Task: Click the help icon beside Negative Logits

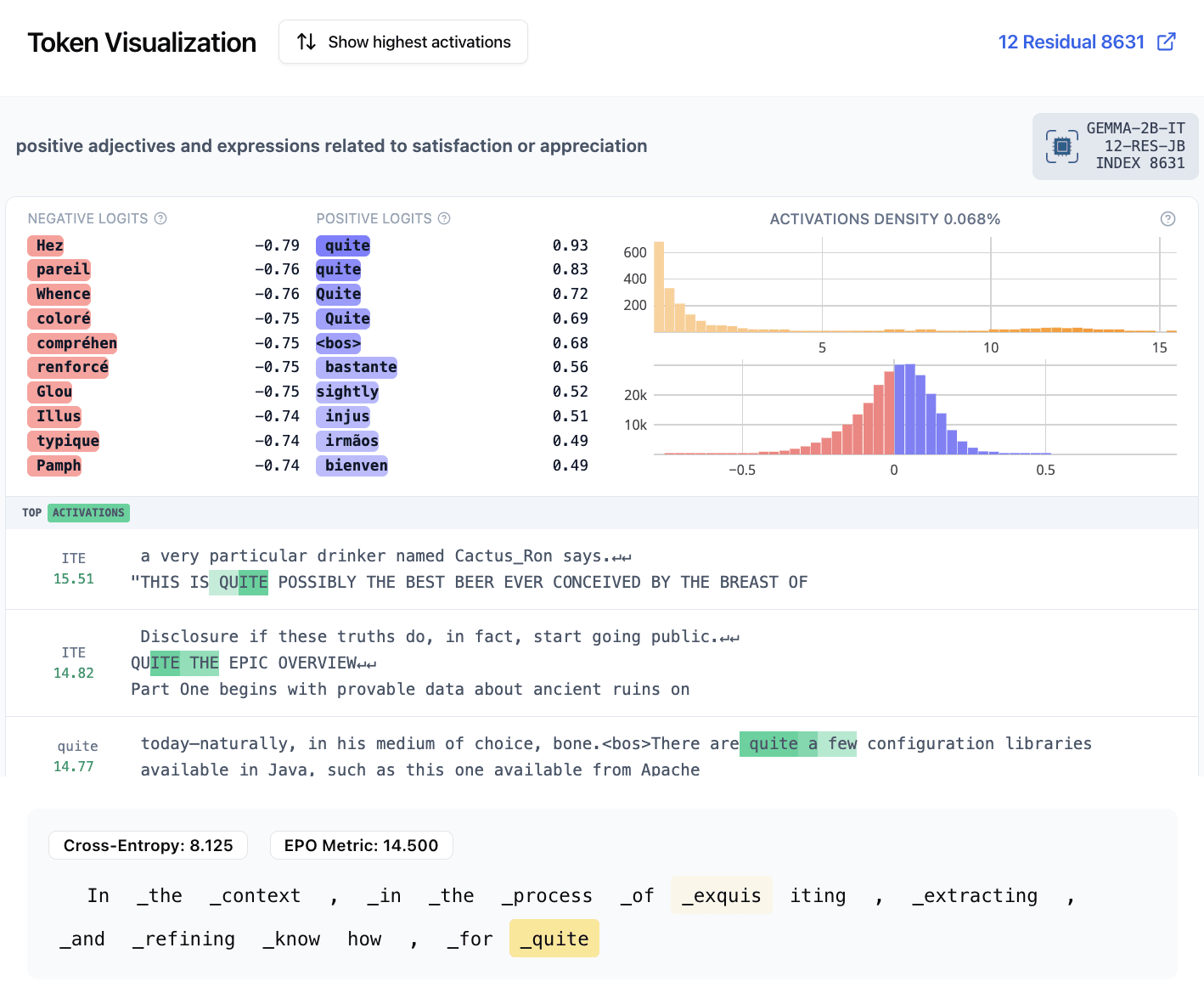Action: point(160,218)
